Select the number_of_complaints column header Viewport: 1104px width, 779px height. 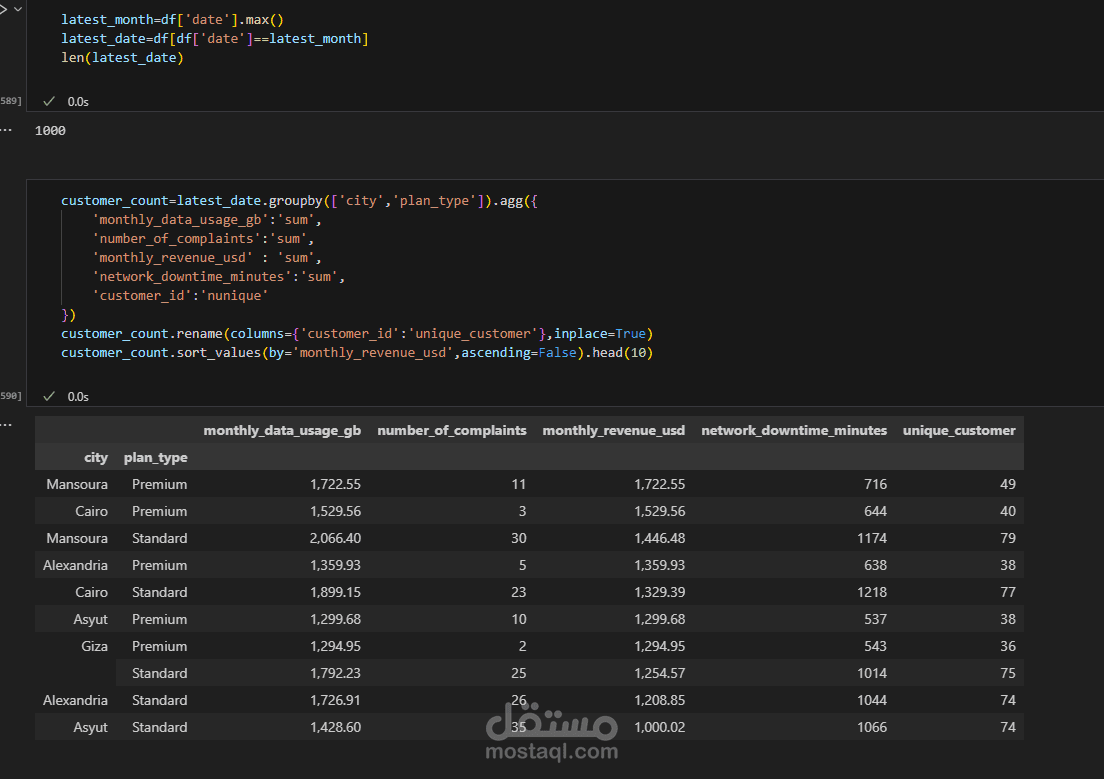coord(451,430)
